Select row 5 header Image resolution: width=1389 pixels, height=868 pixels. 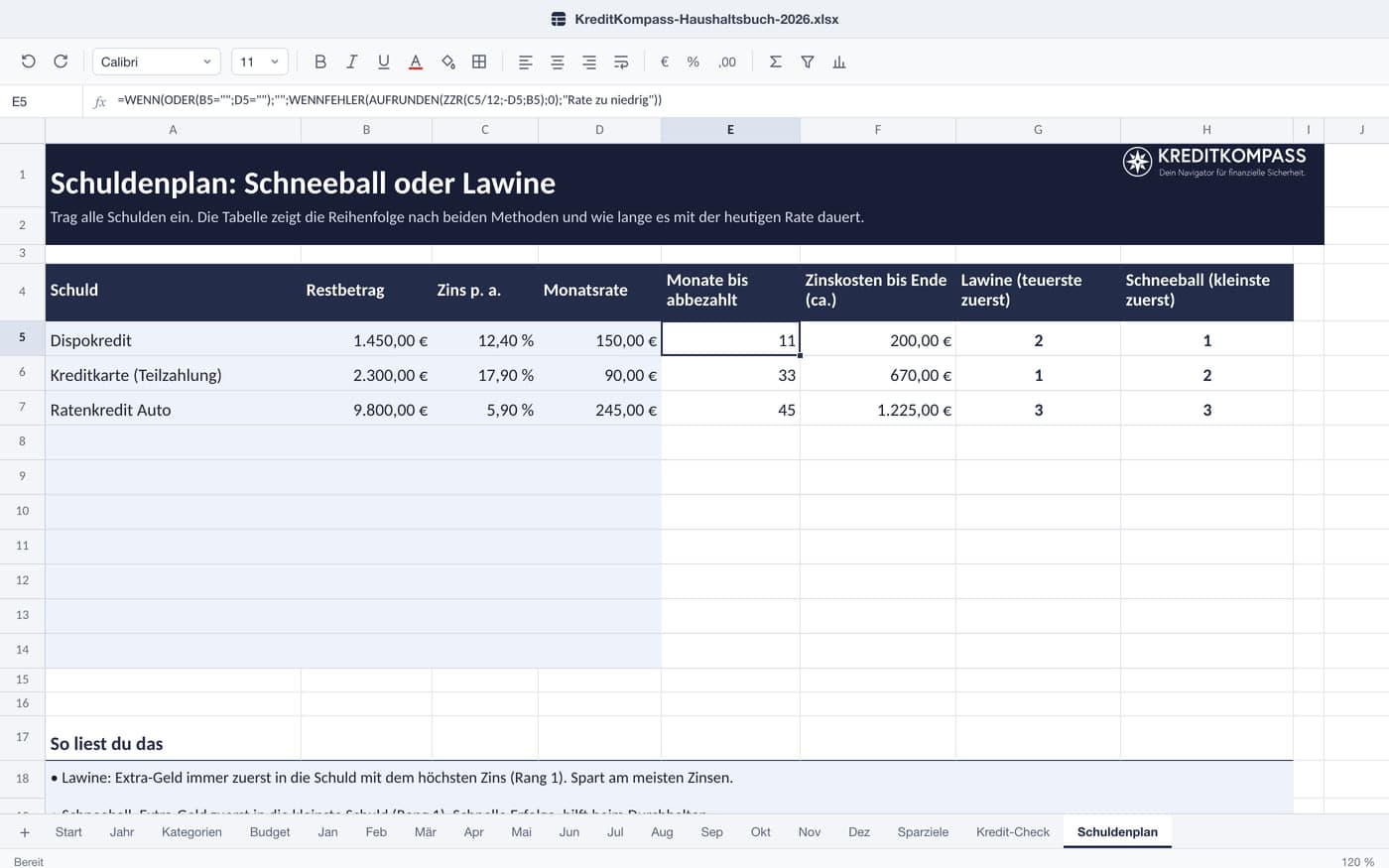click(23, 338)
